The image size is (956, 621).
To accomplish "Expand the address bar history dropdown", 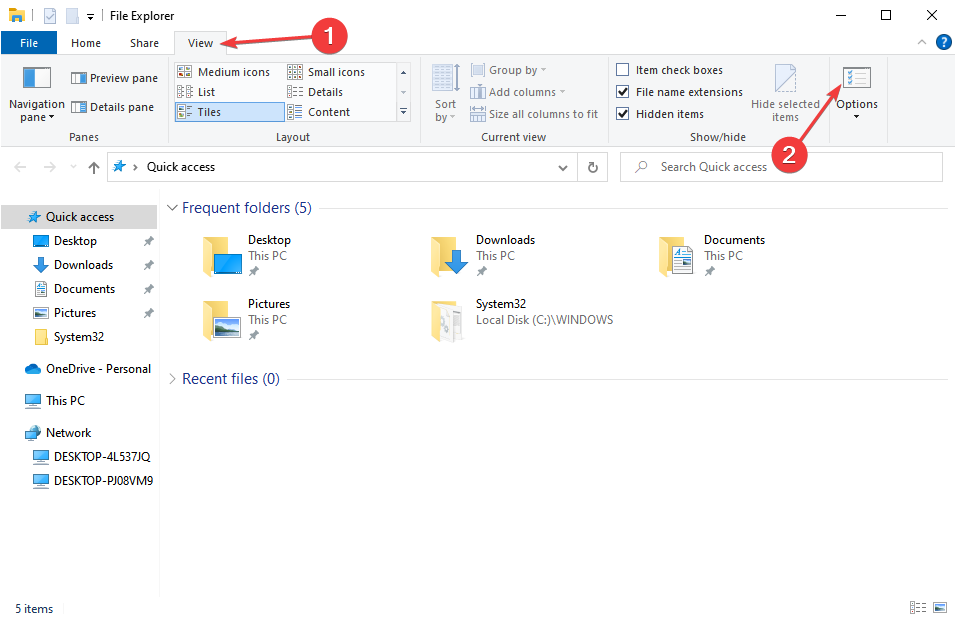I will coord(562,167).
